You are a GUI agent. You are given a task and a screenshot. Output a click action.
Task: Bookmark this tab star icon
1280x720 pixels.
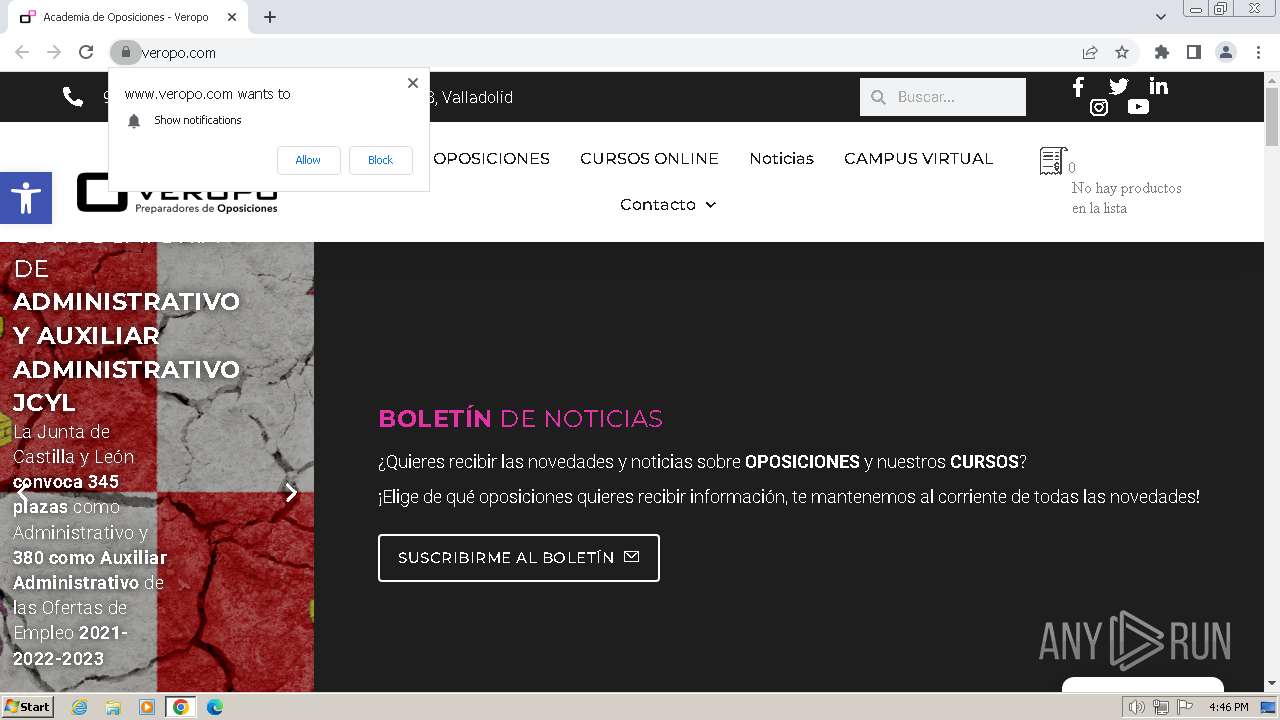(x=1122, y=52)
